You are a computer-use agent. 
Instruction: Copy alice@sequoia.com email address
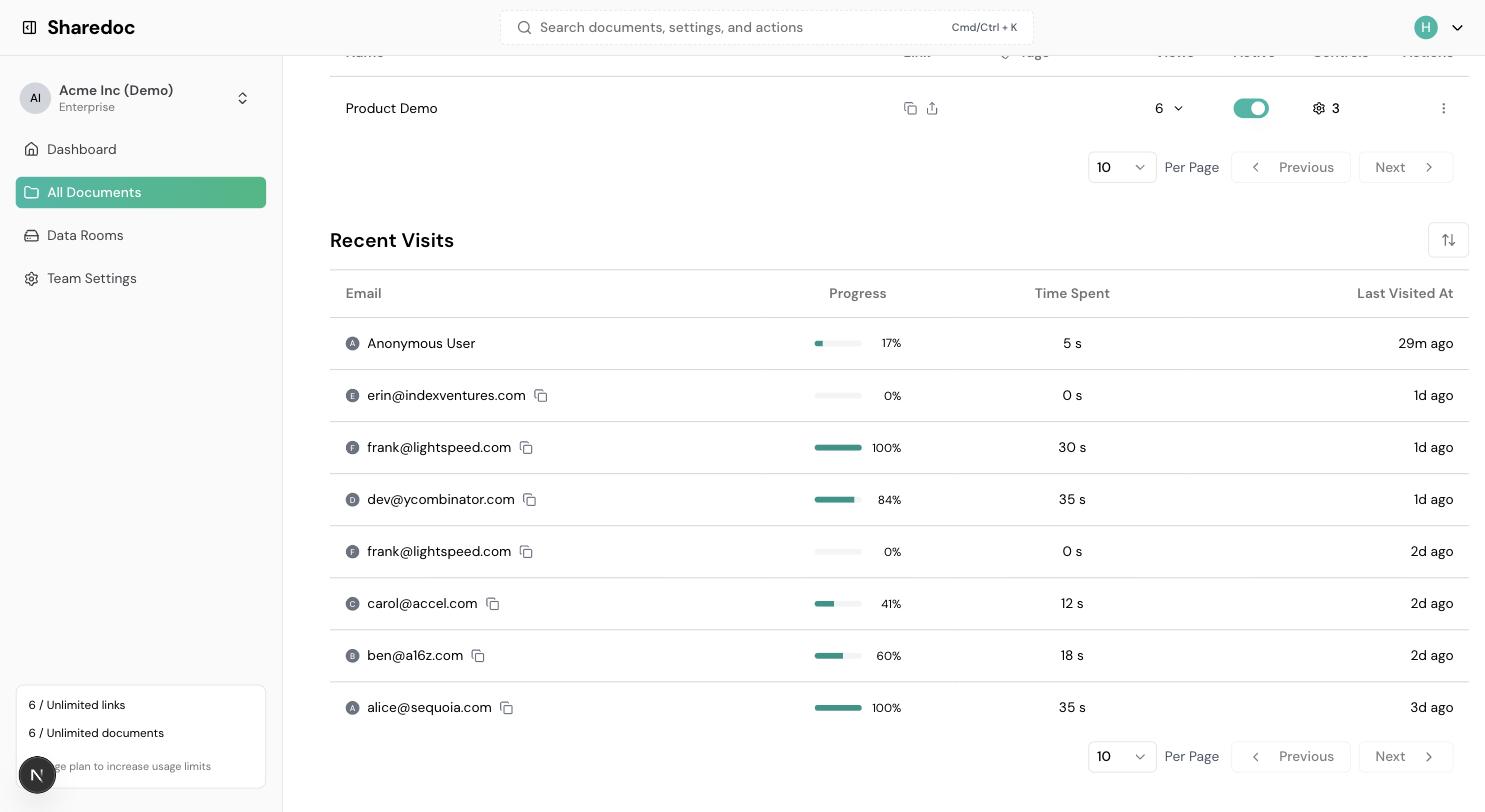tap(507, 708)
